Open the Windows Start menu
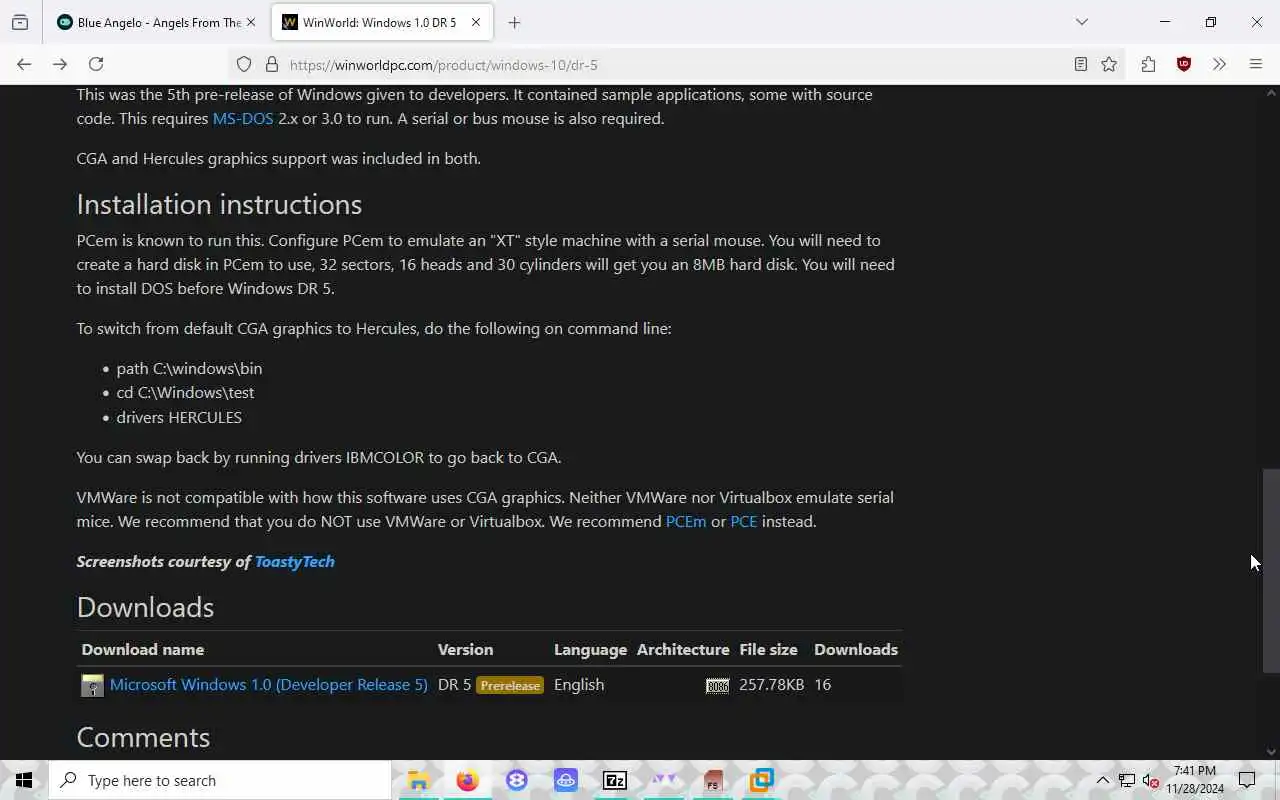 coord(24,780)
